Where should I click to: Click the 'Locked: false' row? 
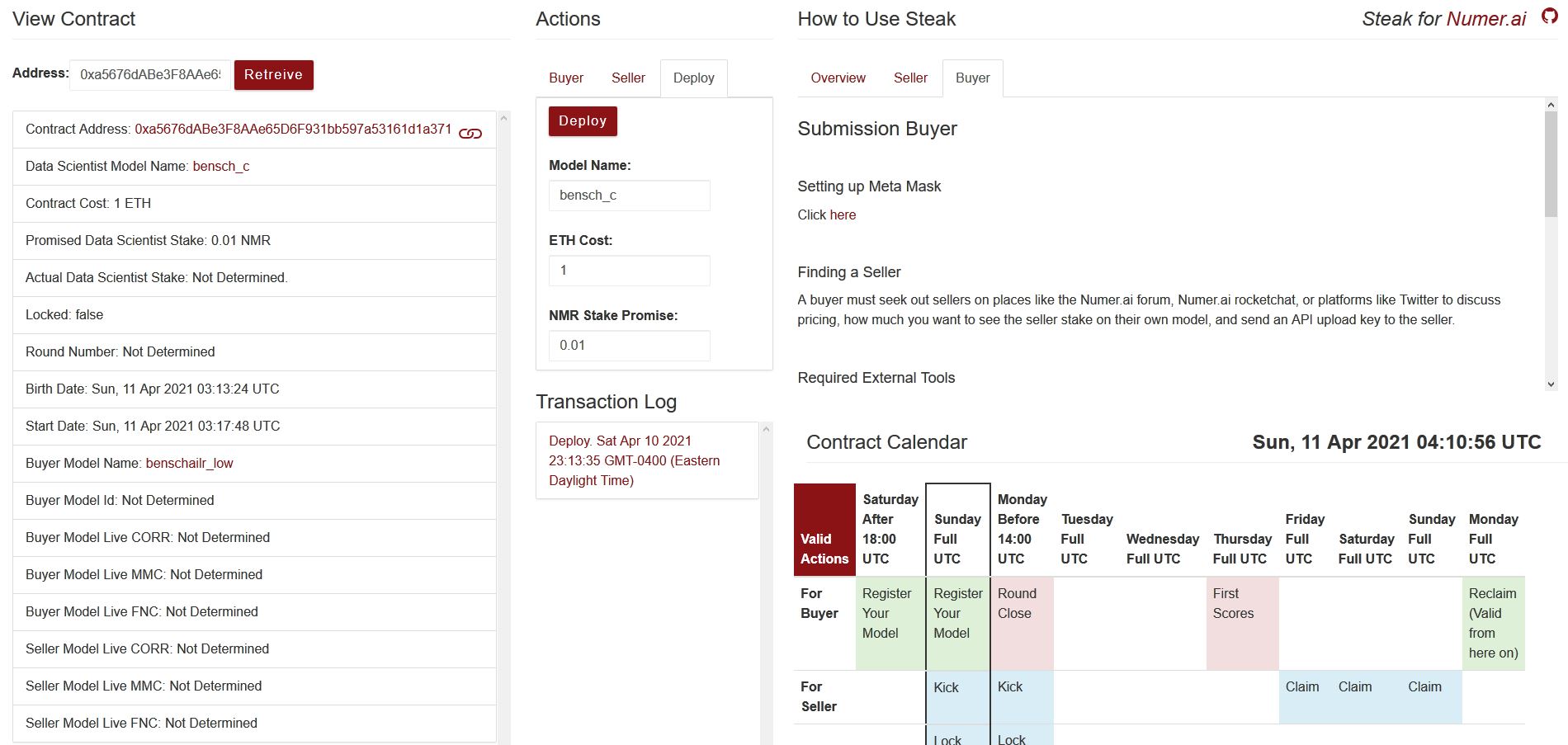pyautogui.click(x=254, y=315)
